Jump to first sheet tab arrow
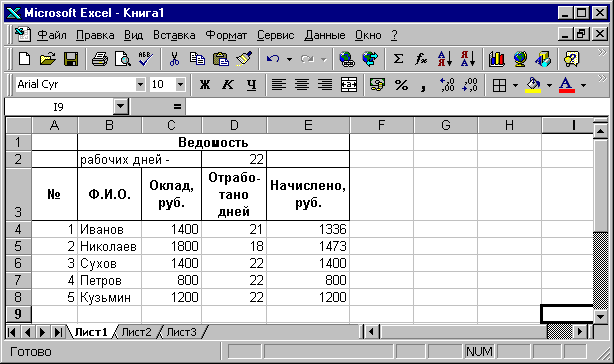 (x=12, y=332)
